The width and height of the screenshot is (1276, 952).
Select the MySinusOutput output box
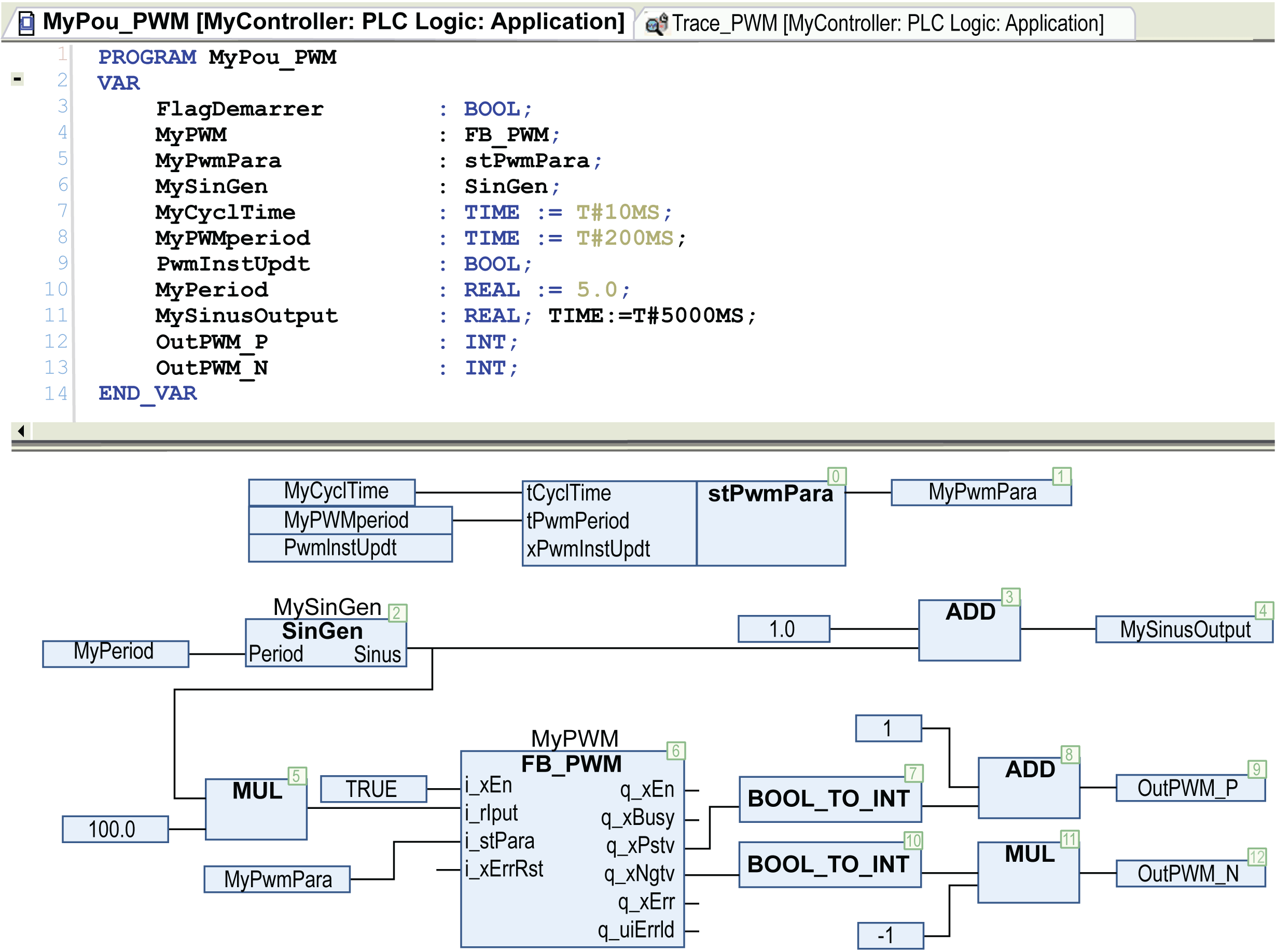pyautogui.click(x=1184, y=629)
